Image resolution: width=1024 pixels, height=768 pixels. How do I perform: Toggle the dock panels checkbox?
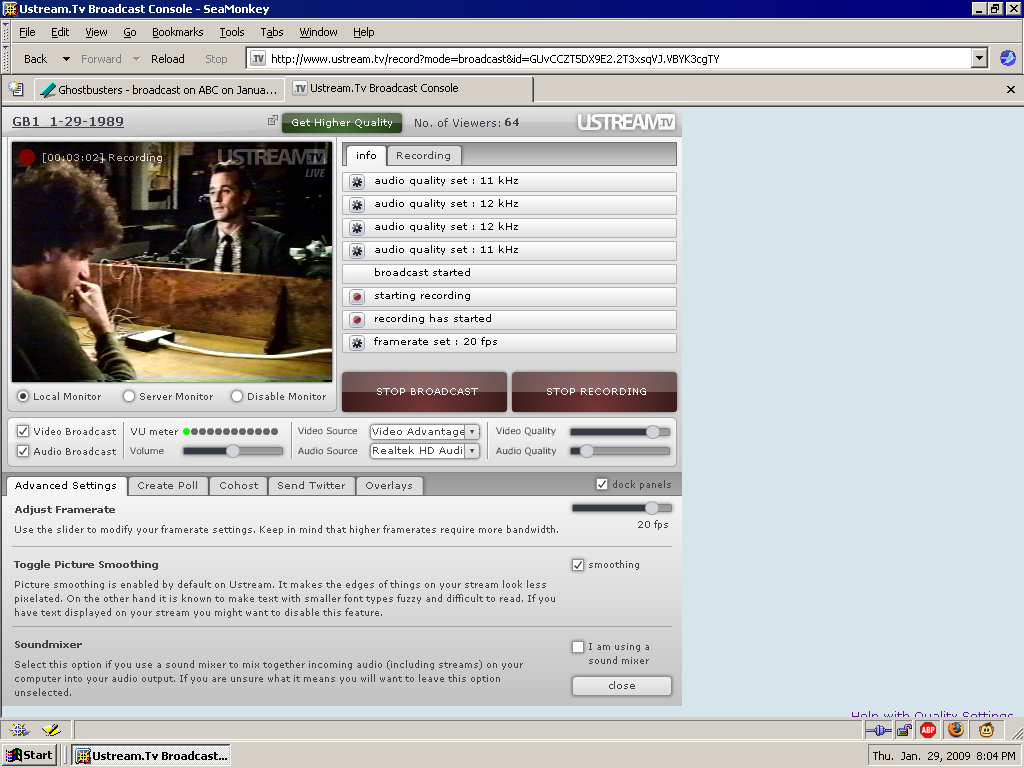pos(602,484)
